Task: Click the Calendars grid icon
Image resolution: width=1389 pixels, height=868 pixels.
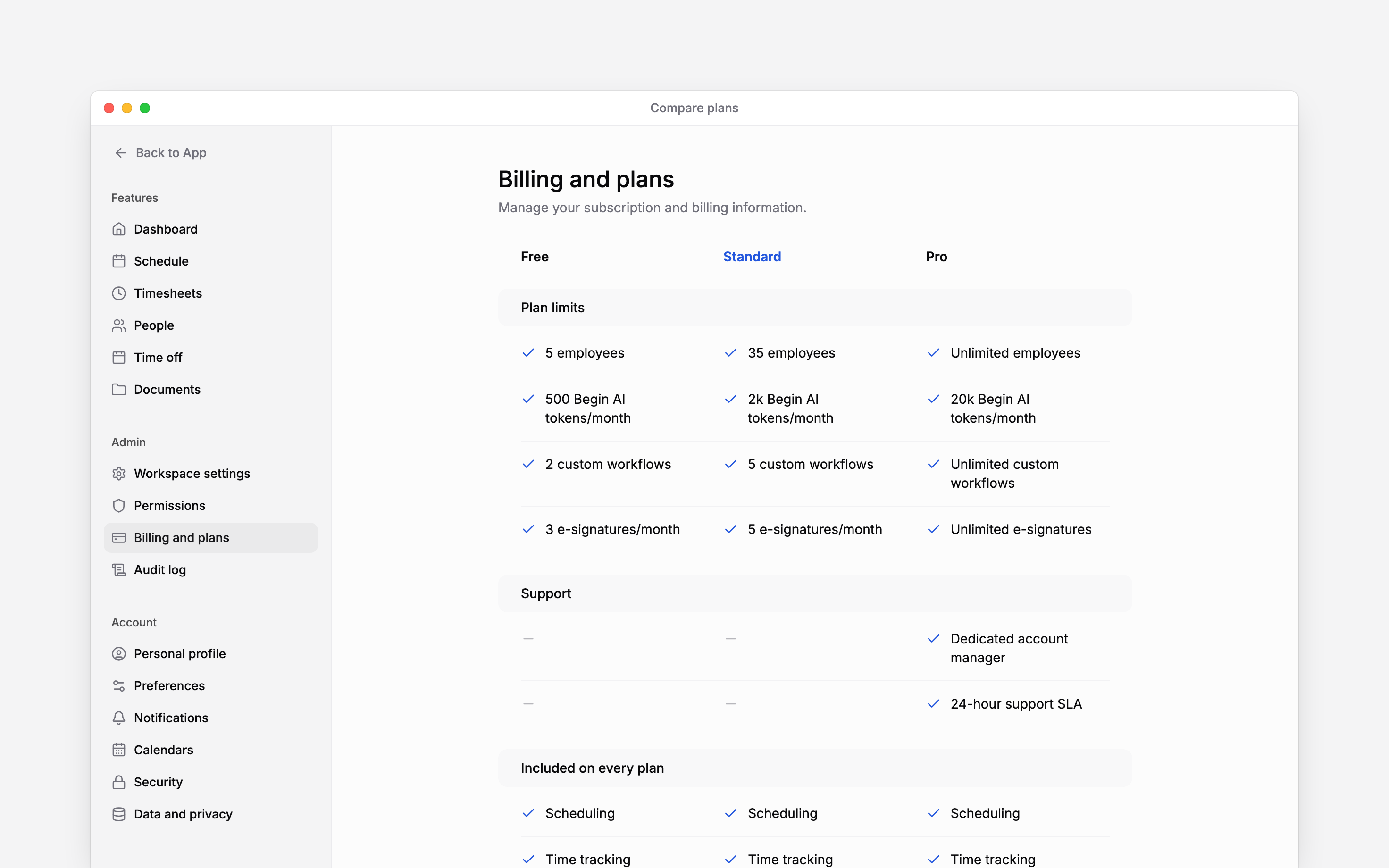Action: tap(119, 751)
